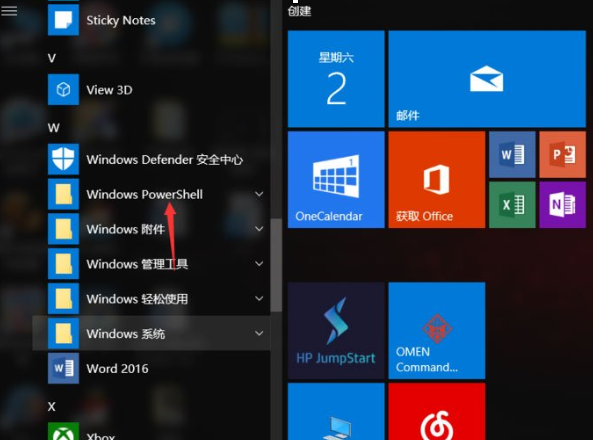The height and width of the screenshot is (440, 593).
Task: Launch the Excel small tile
Action: (x=512, y=205)
